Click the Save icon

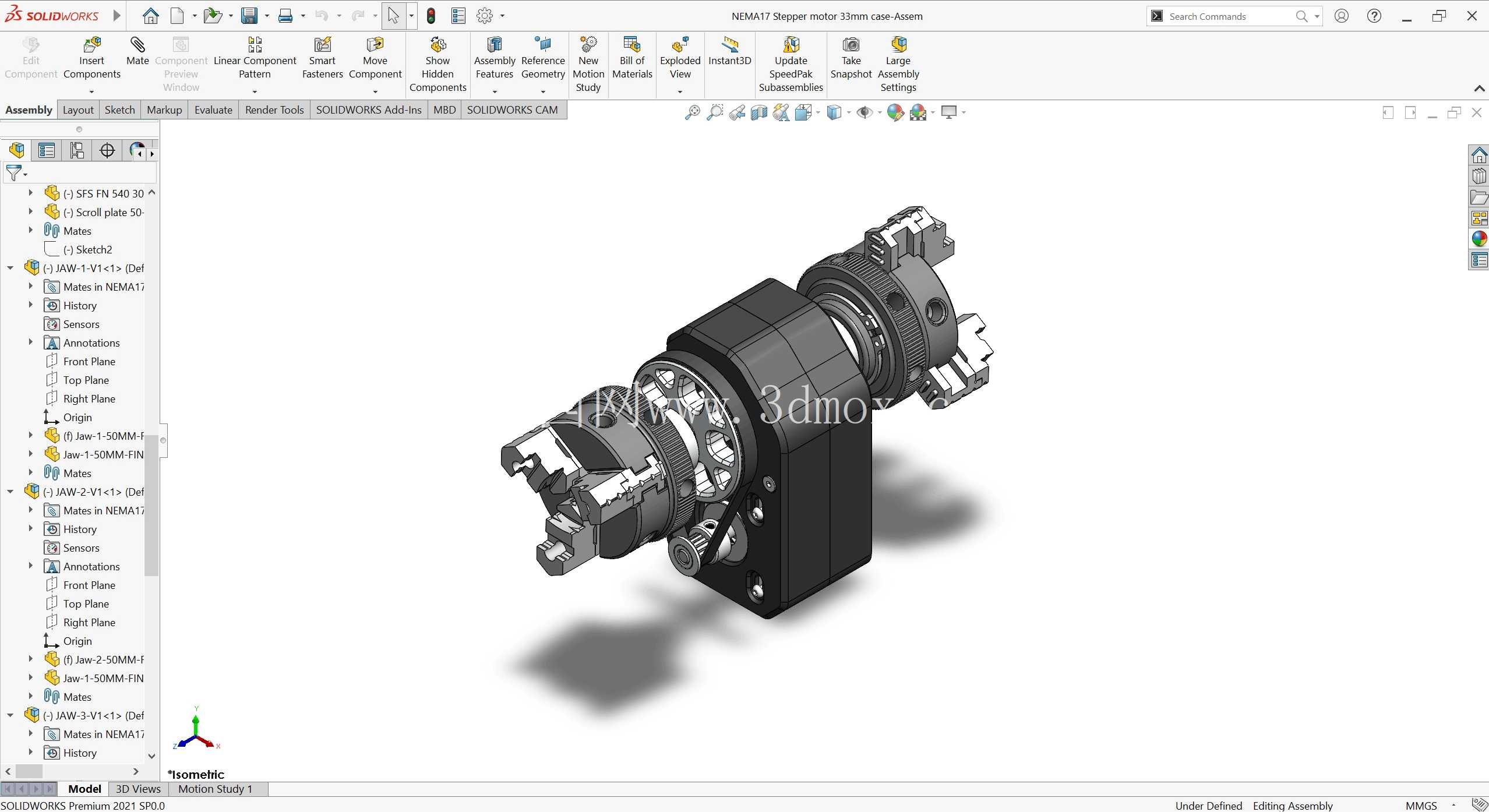(249, 16)
